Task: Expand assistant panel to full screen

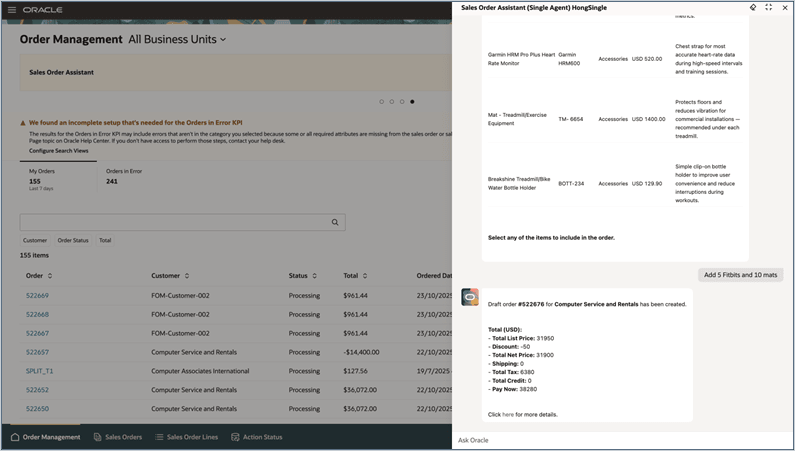Action: tap(769, 8)
